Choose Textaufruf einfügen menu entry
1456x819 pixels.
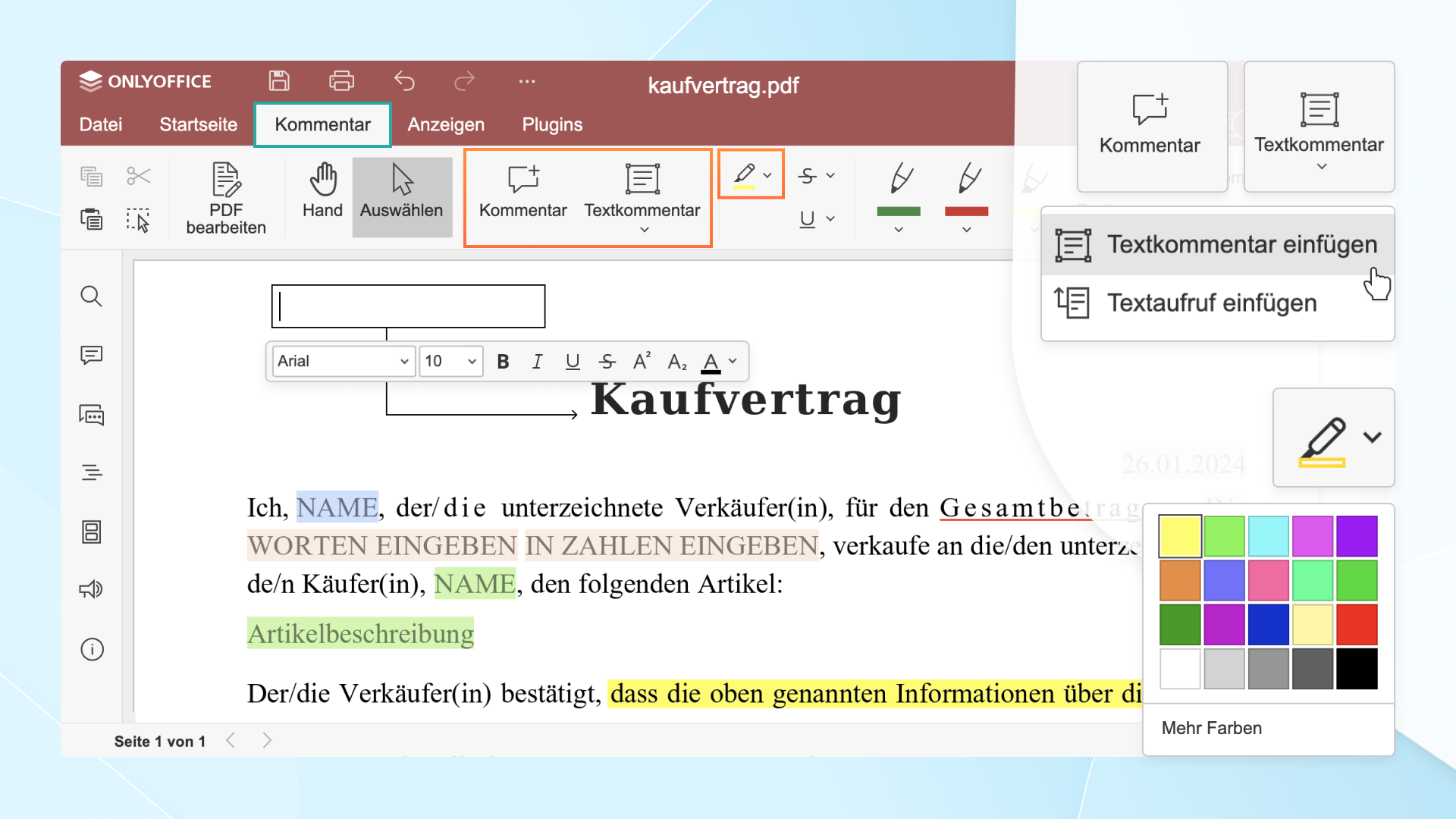[x=1211, y=303]
